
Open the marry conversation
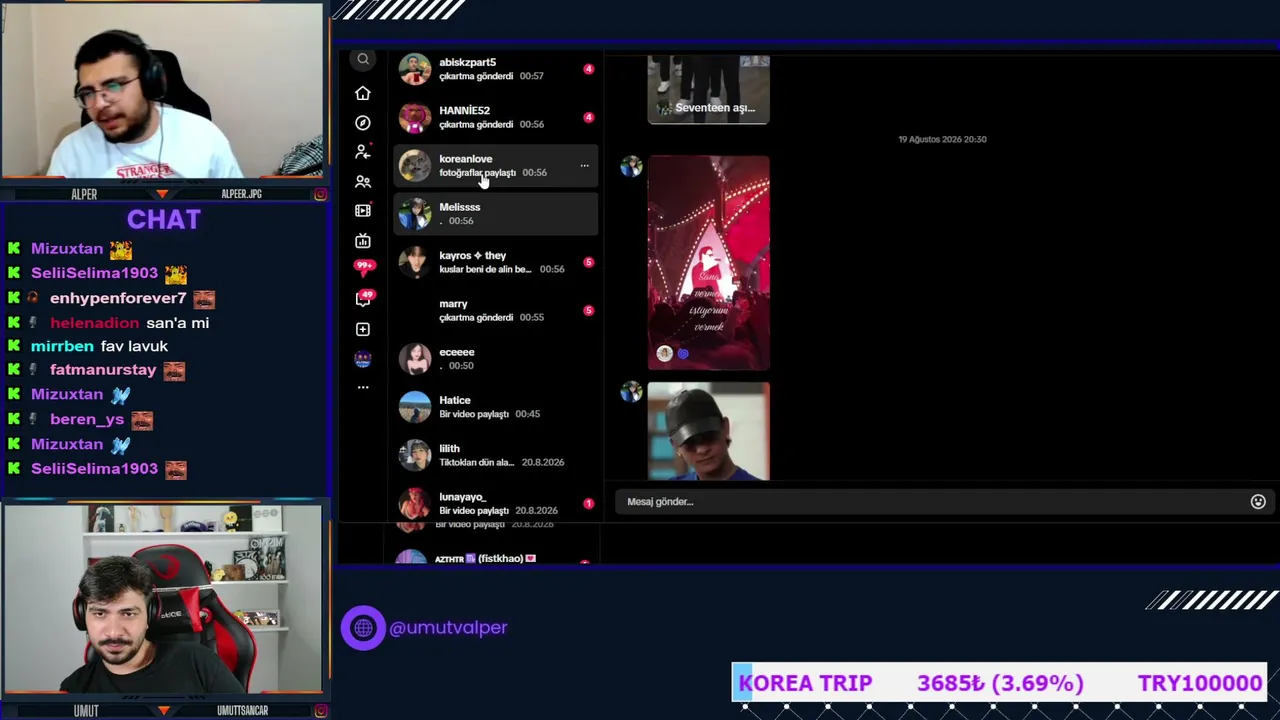pos(496,310)
